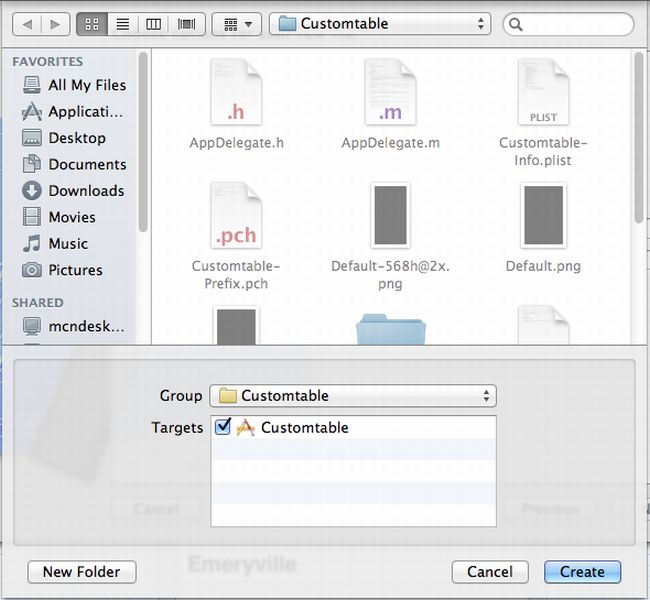Switch to column view mode
Screen dimensions: 650x600
(153, 24)
